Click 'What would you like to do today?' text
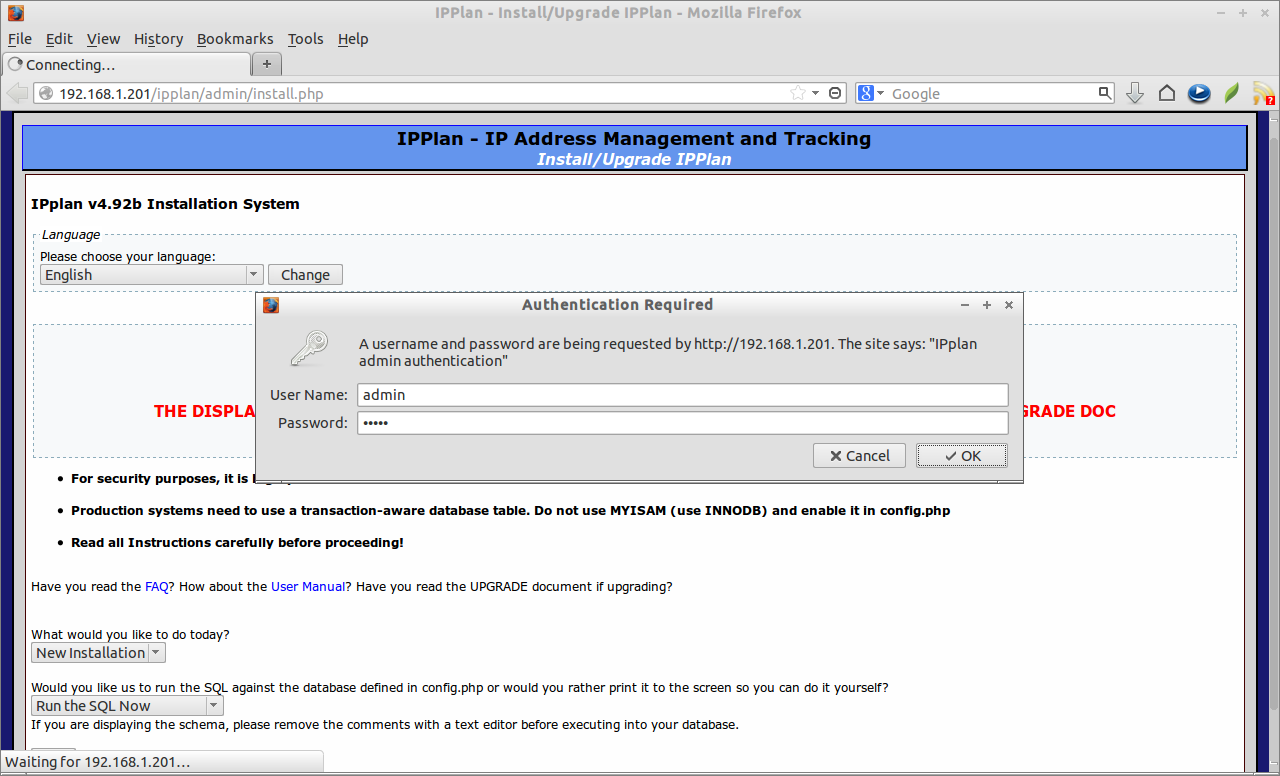The image size is (1280, 776). coord(130,635)
